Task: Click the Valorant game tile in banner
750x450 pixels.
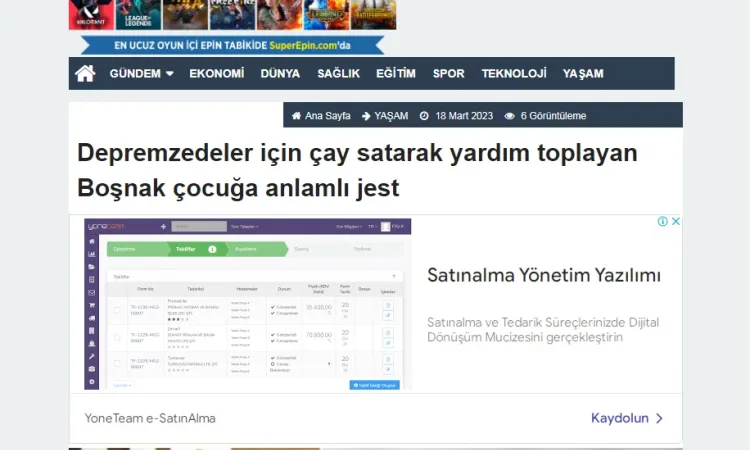Action: click(x=91, y=14)
